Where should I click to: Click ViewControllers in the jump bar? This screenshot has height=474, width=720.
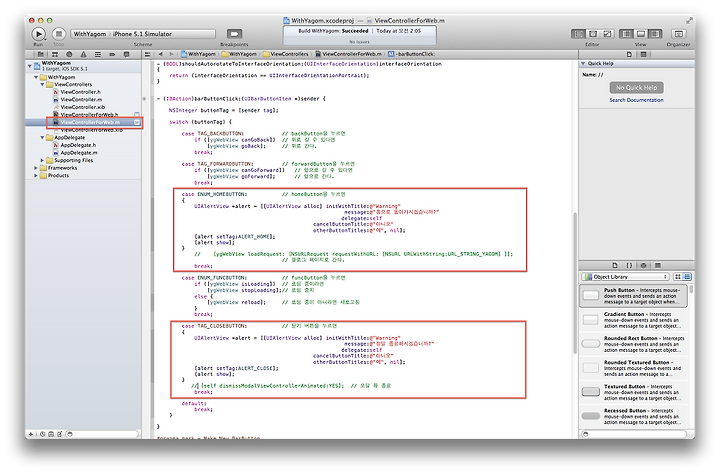pyautogui.click(x=285, y=54)
